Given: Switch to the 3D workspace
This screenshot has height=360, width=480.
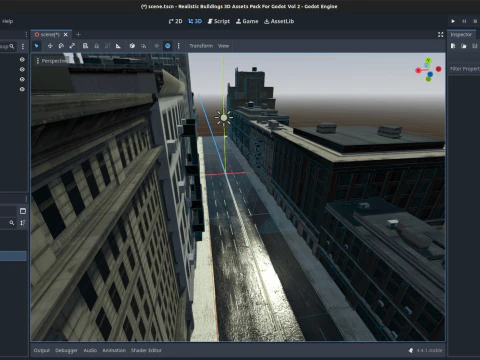Looking at the screenshot, I should [x=195, y=21].
